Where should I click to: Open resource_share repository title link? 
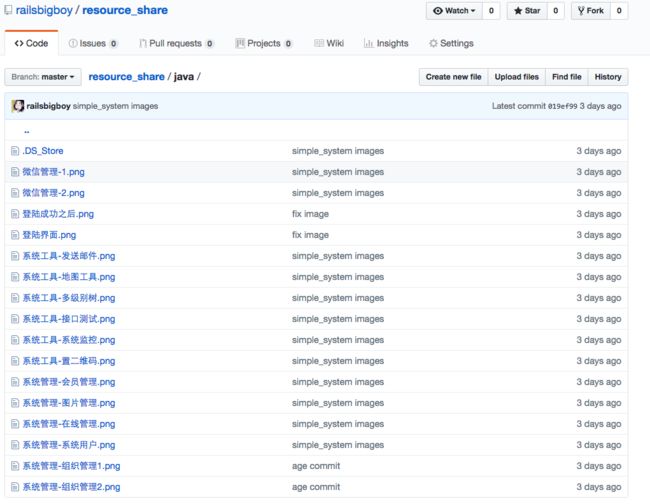pyautogui.click(x=125, y=10)
